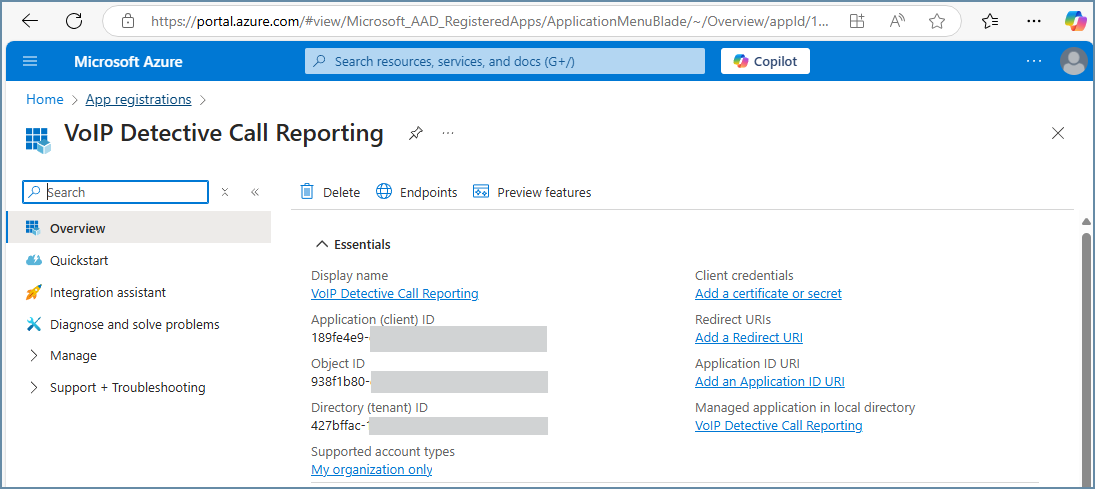The image size is (1095, 489).
Task: Click the Integration assistant rocket icon
Action: click(34, 293)
